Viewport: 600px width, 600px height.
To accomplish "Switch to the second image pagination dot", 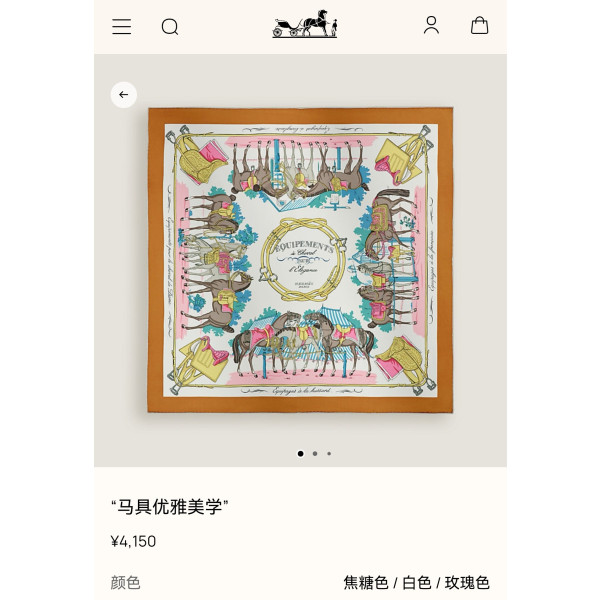I will tap(315, 453).
